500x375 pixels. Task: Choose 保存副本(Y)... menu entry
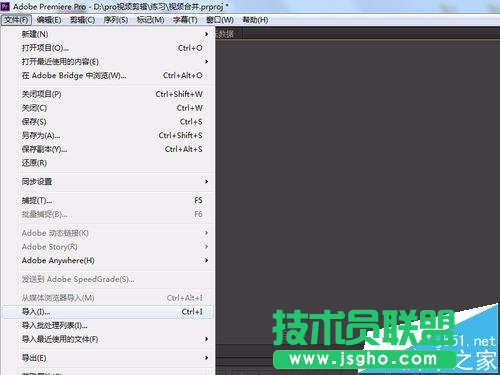(x=107, y=149)
